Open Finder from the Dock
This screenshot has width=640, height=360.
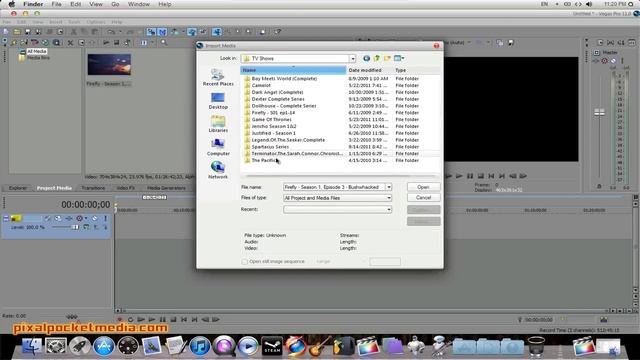(x=31, y=347)
